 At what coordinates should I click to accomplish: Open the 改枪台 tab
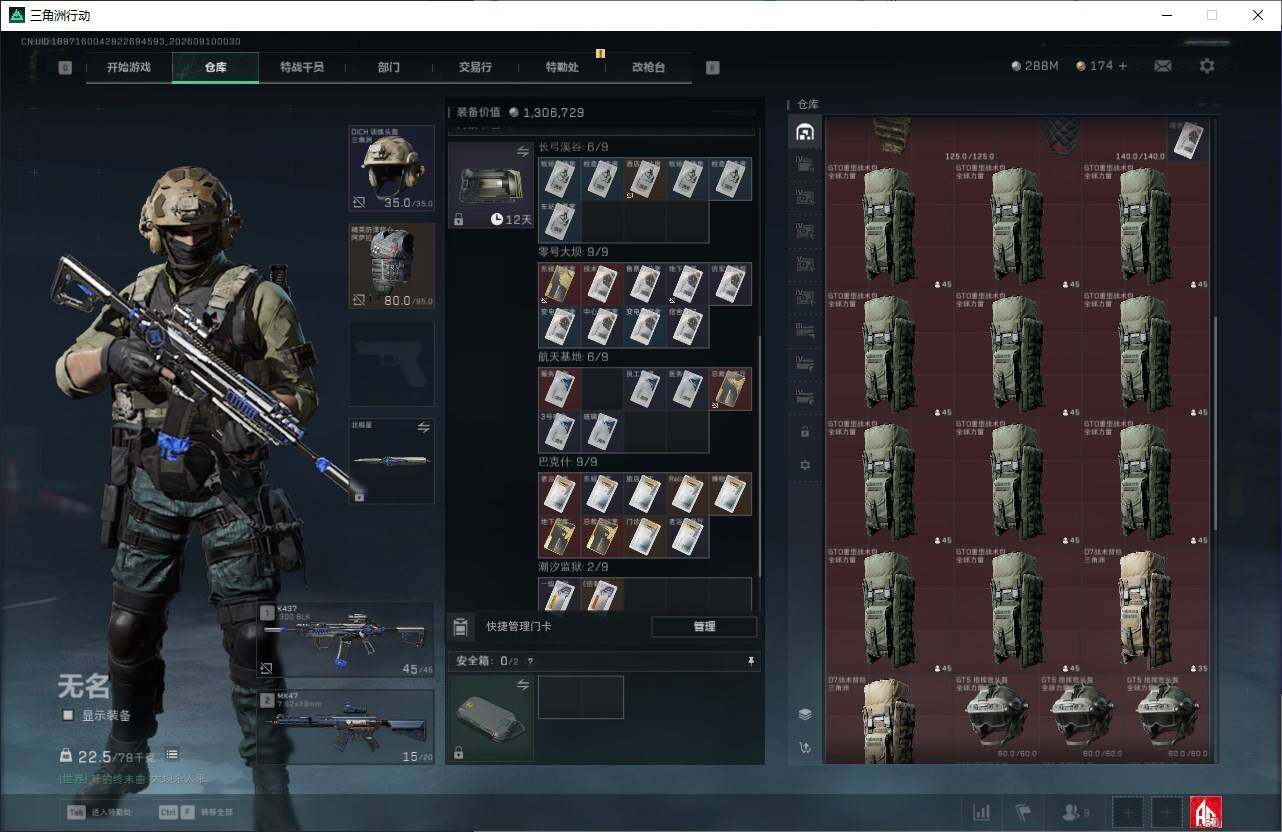648,68
